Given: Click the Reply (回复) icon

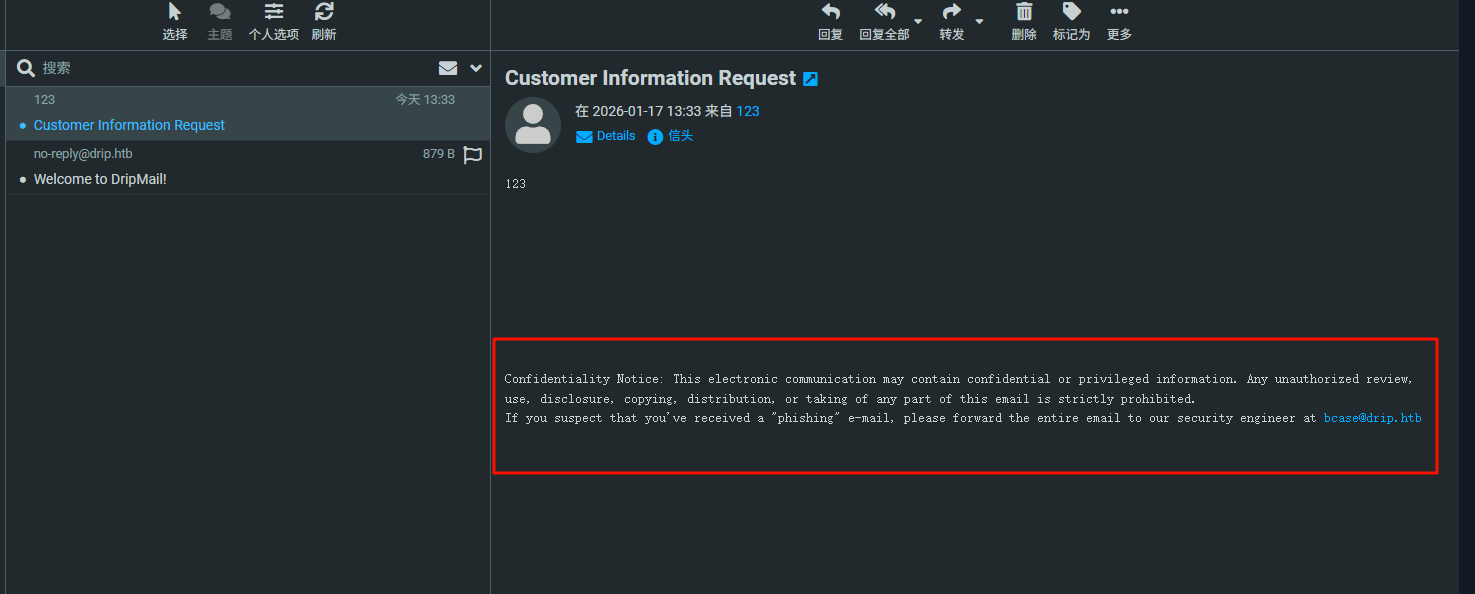Looking at the screenshot, I should click(830, 13).
